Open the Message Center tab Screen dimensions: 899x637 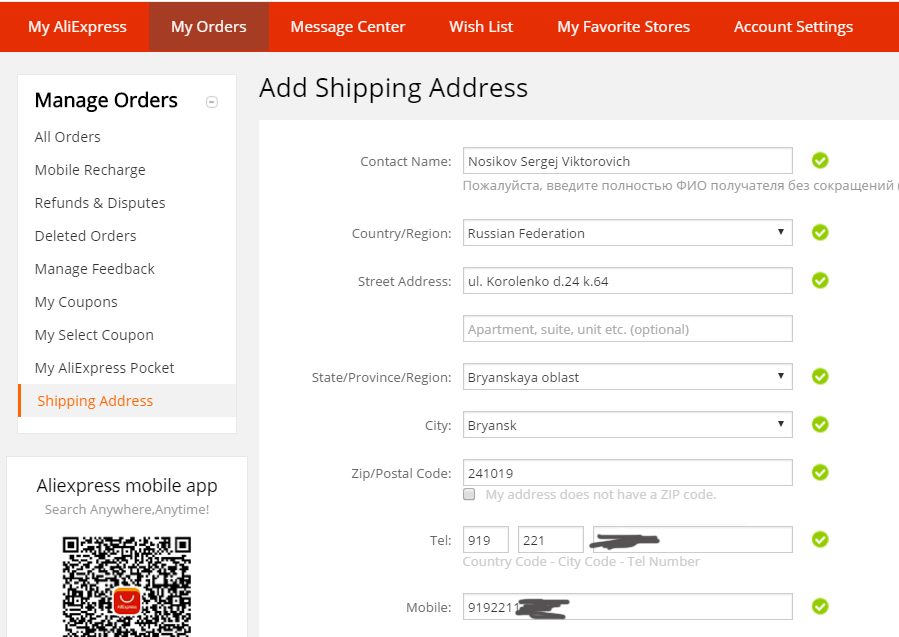click(347, 26)
